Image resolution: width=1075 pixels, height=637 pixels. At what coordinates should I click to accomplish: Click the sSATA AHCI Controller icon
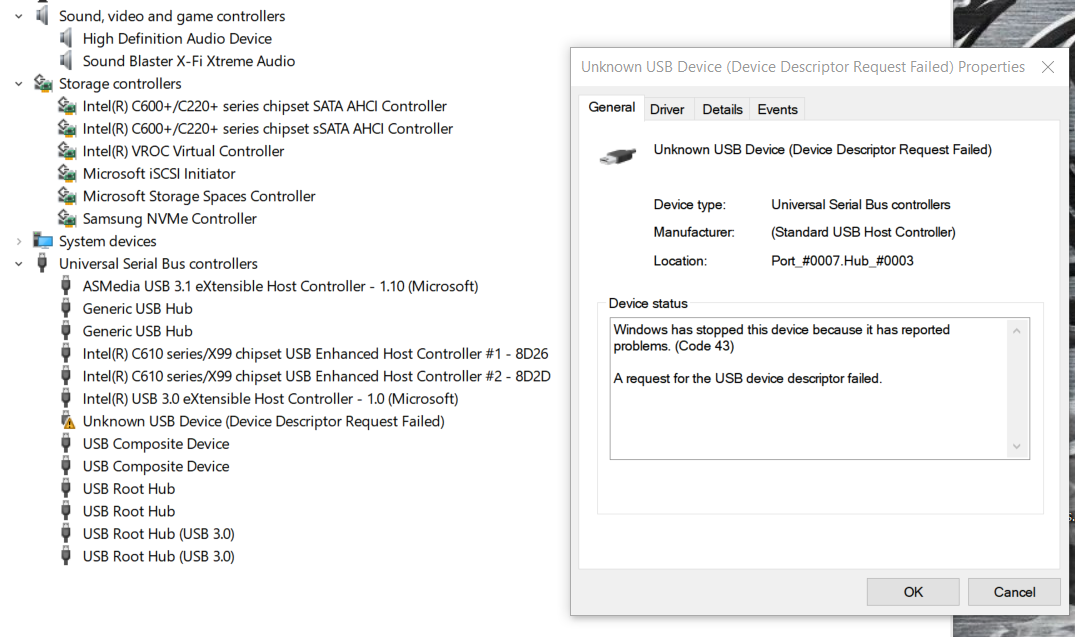pyautogui.click(x=67, y=128)
